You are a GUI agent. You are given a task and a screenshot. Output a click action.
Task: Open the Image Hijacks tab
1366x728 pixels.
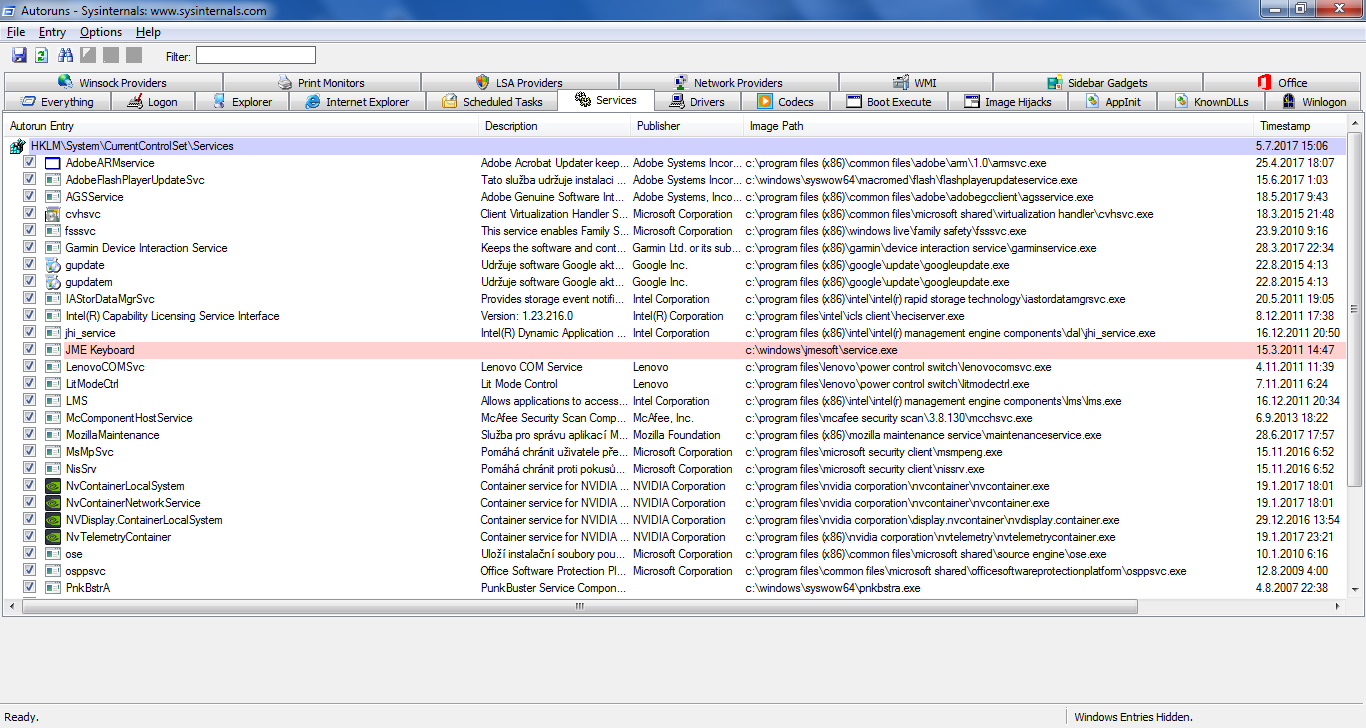1007,101
